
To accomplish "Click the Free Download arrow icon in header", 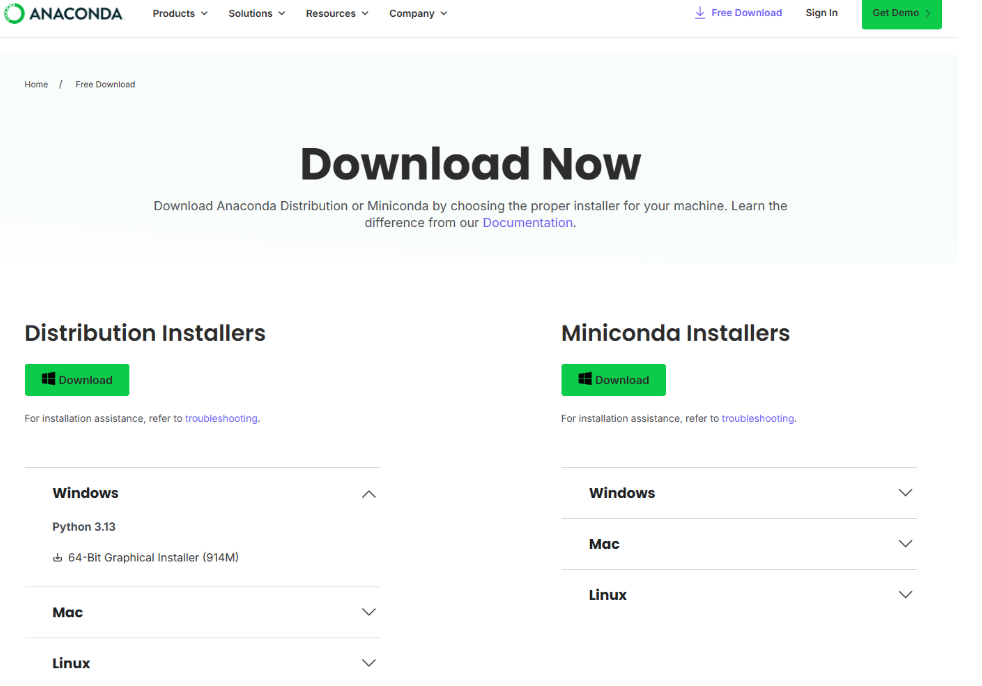I will click(700, 13).
